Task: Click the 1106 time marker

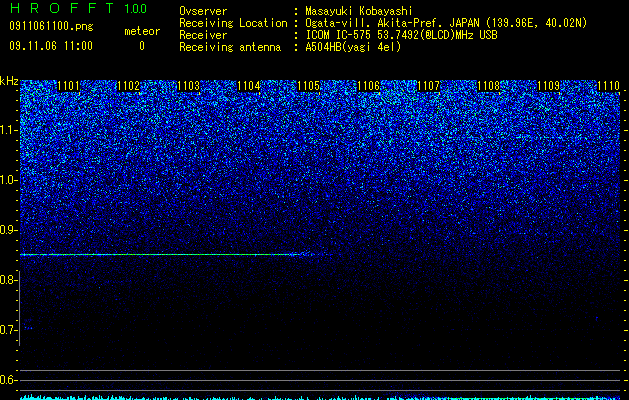Action: [369, 86]
